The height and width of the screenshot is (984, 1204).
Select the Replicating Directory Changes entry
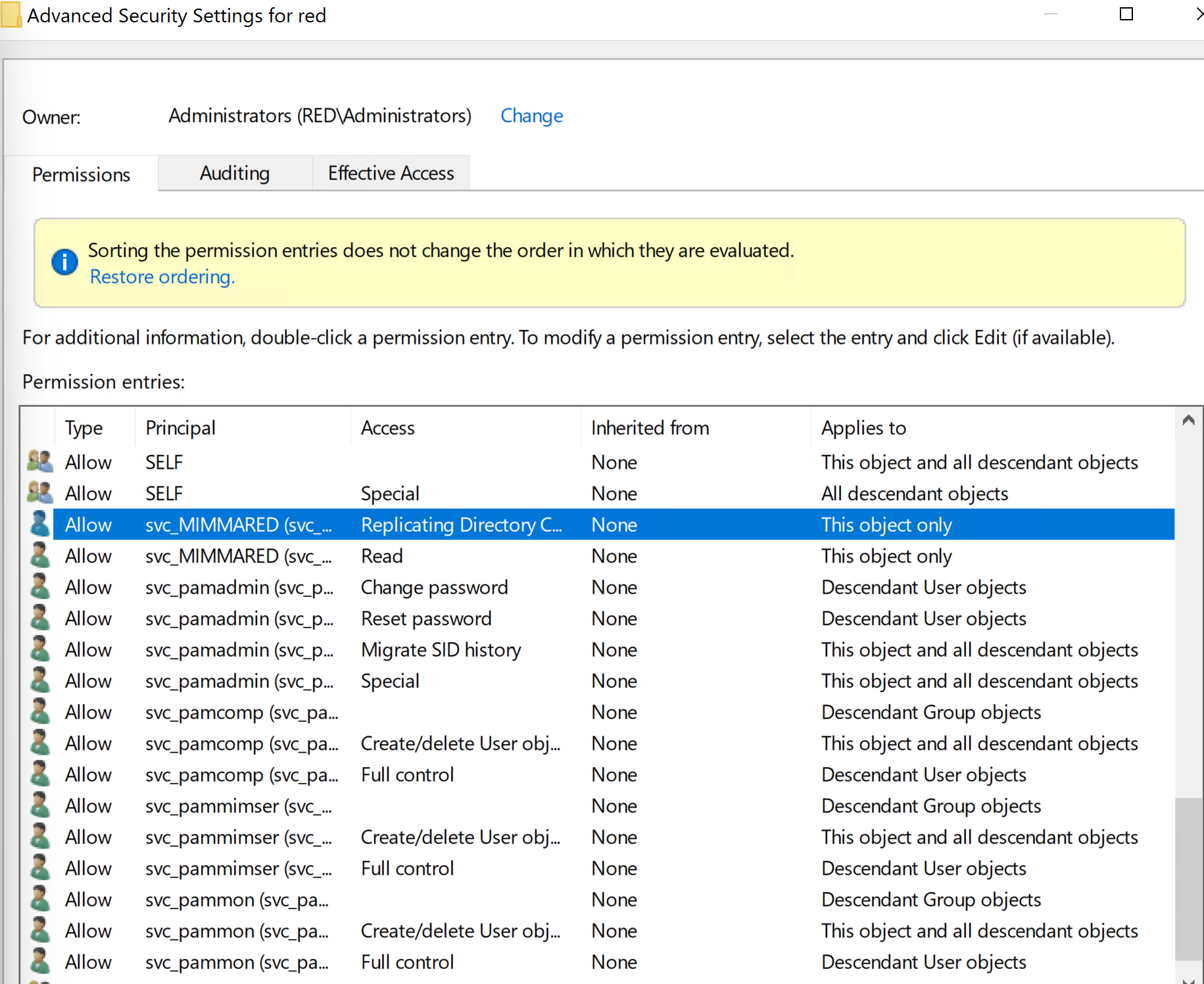pos(461,525)
